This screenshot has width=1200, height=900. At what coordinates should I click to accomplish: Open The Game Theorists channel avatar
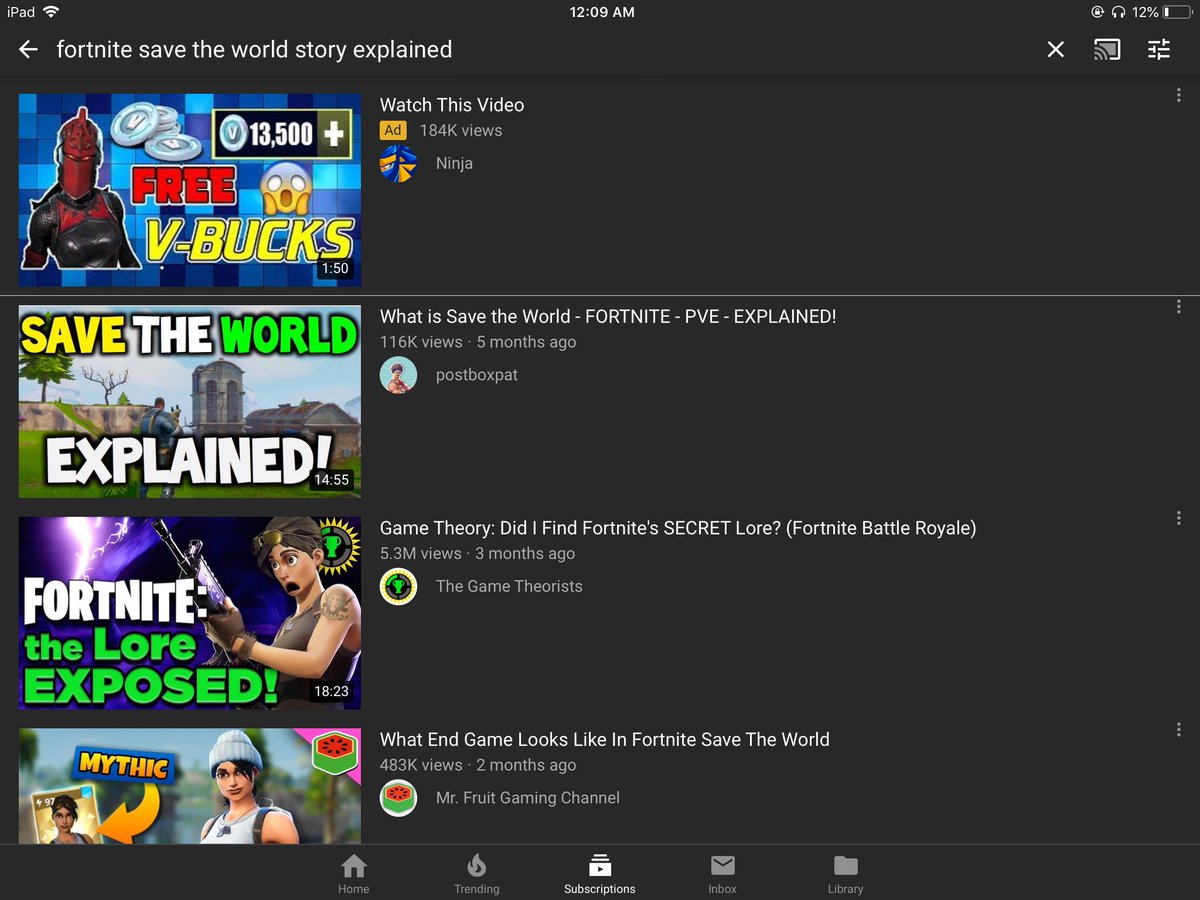click(x=398, y=586)
